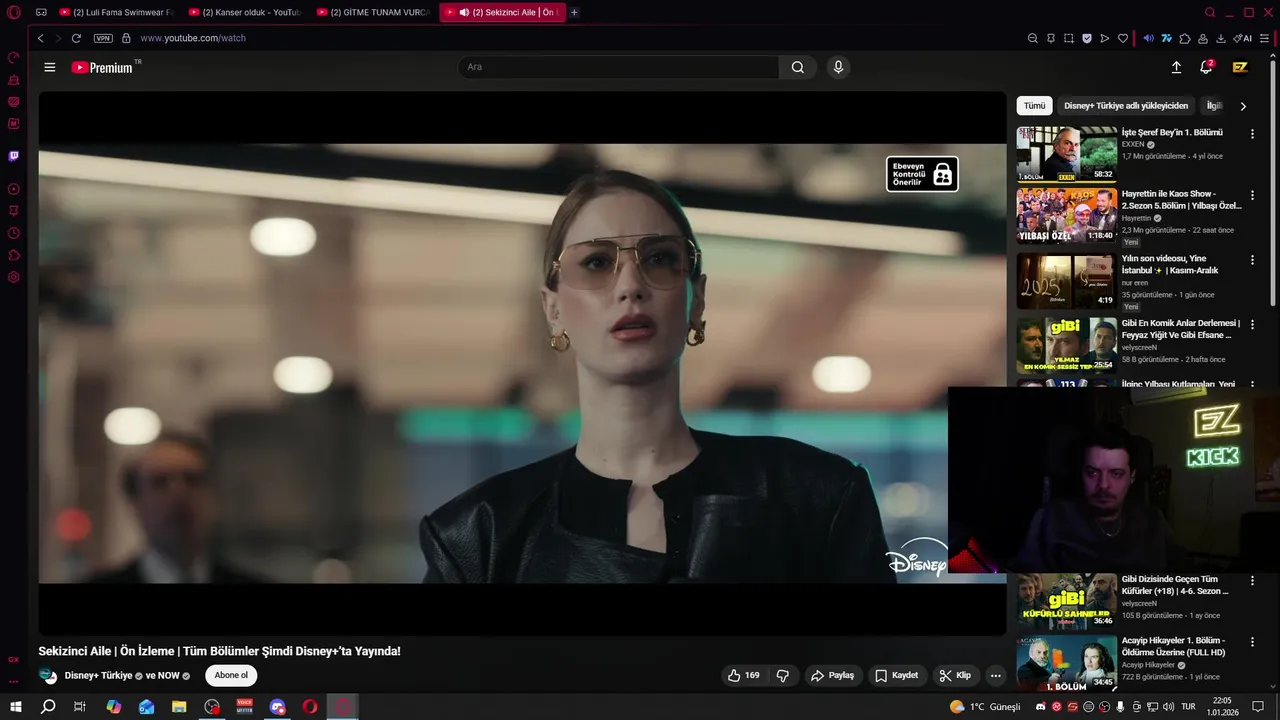Open the YouTube upload/create icon
The width and height of the screenshot is (1280, 720).
(x=1176, y=67)
